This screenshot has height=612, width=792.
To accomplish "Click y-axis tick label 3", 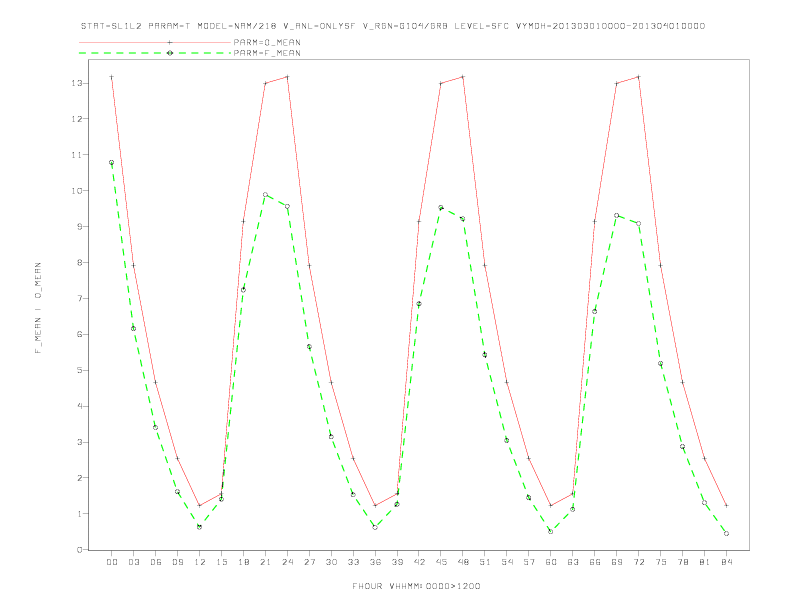I will [x=80, y=442].
